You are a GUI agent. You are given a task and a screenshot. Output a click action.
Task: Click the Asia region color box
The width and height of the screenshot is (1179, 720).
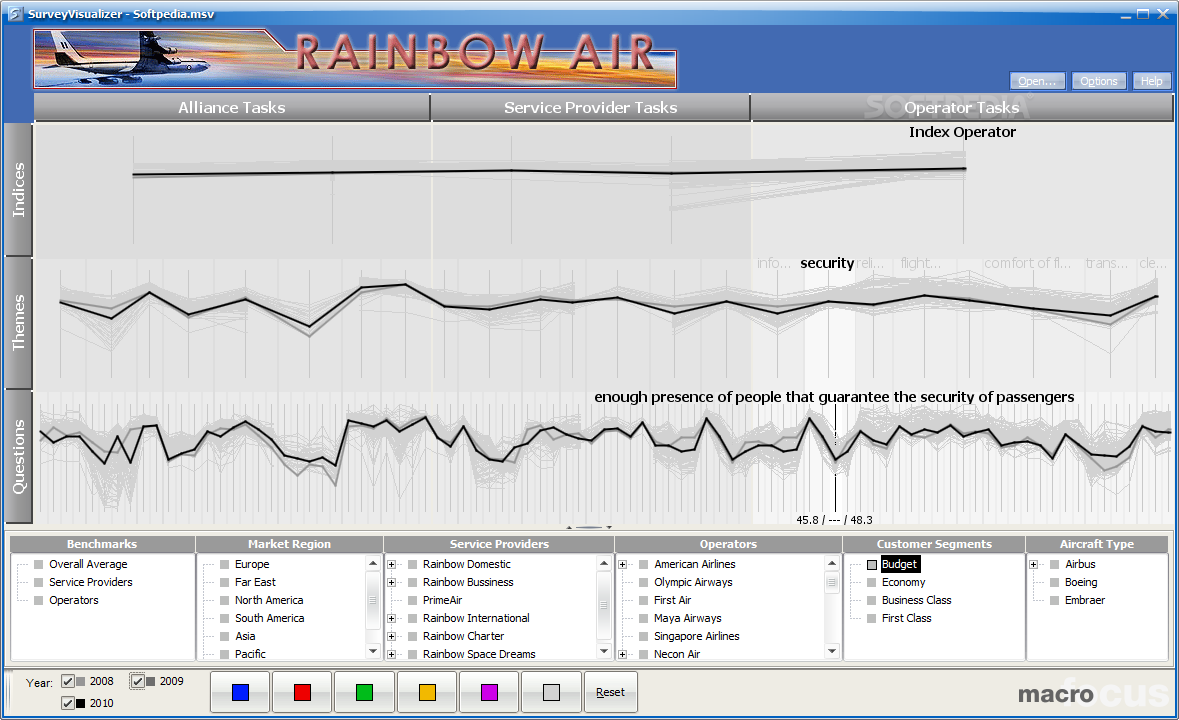pyautogui.click(x=225, y=637)
